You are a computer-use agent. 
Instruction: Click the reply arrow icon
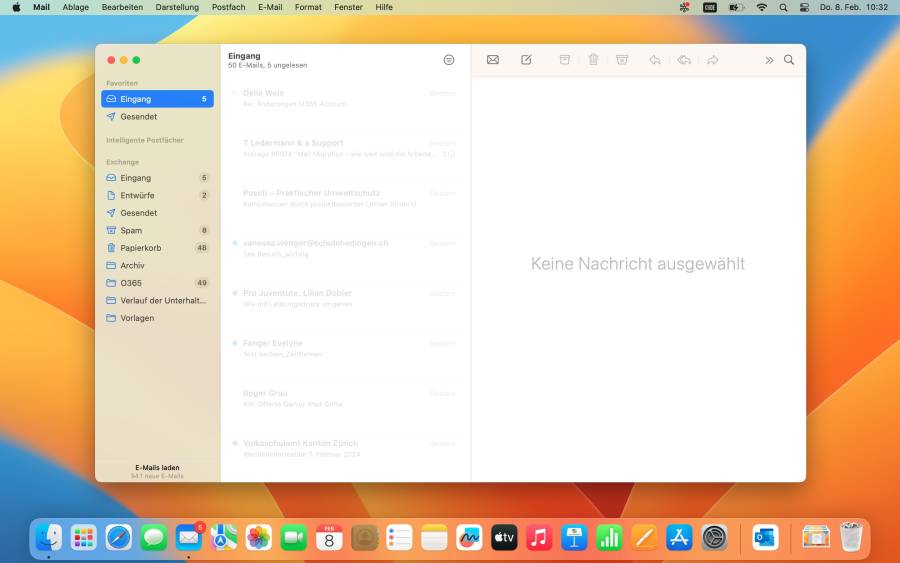pos(654,60)
